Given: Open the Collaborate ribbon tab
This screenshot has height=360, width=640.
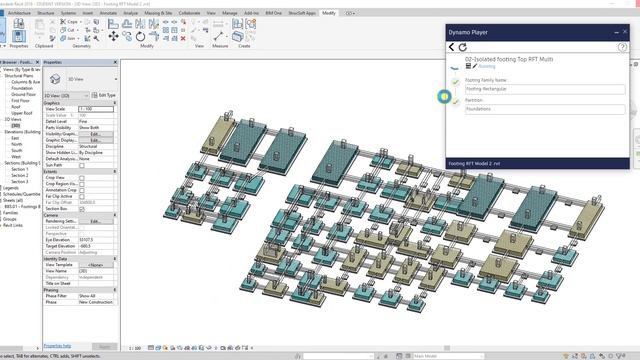Looking at the screenshot, I should coord(189,13).
